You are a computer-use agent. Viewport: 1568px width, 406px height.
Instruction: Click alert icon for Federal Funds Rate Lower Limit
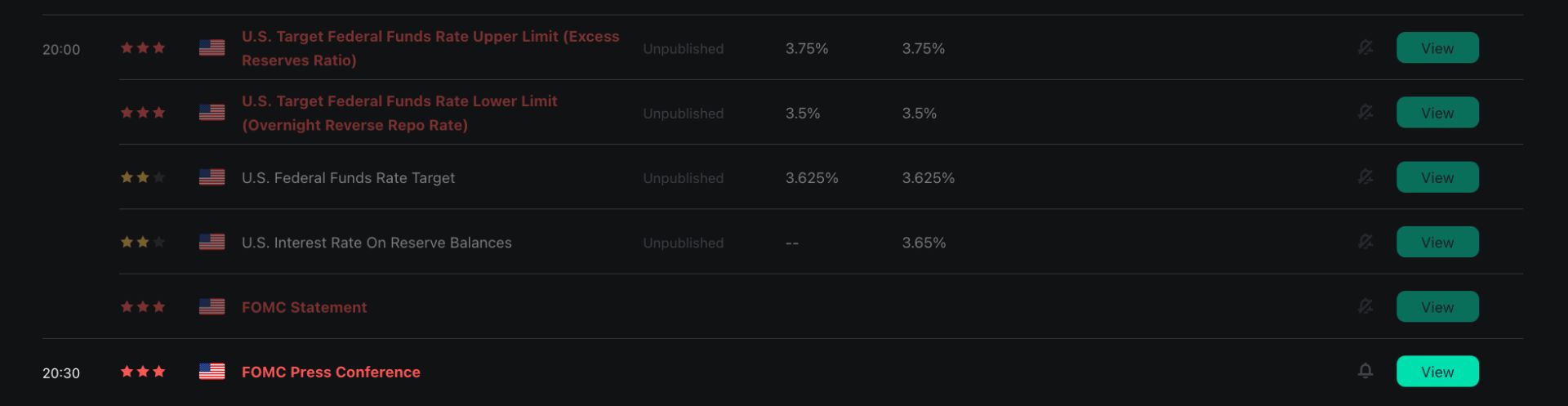click(x=1365, y=112)
